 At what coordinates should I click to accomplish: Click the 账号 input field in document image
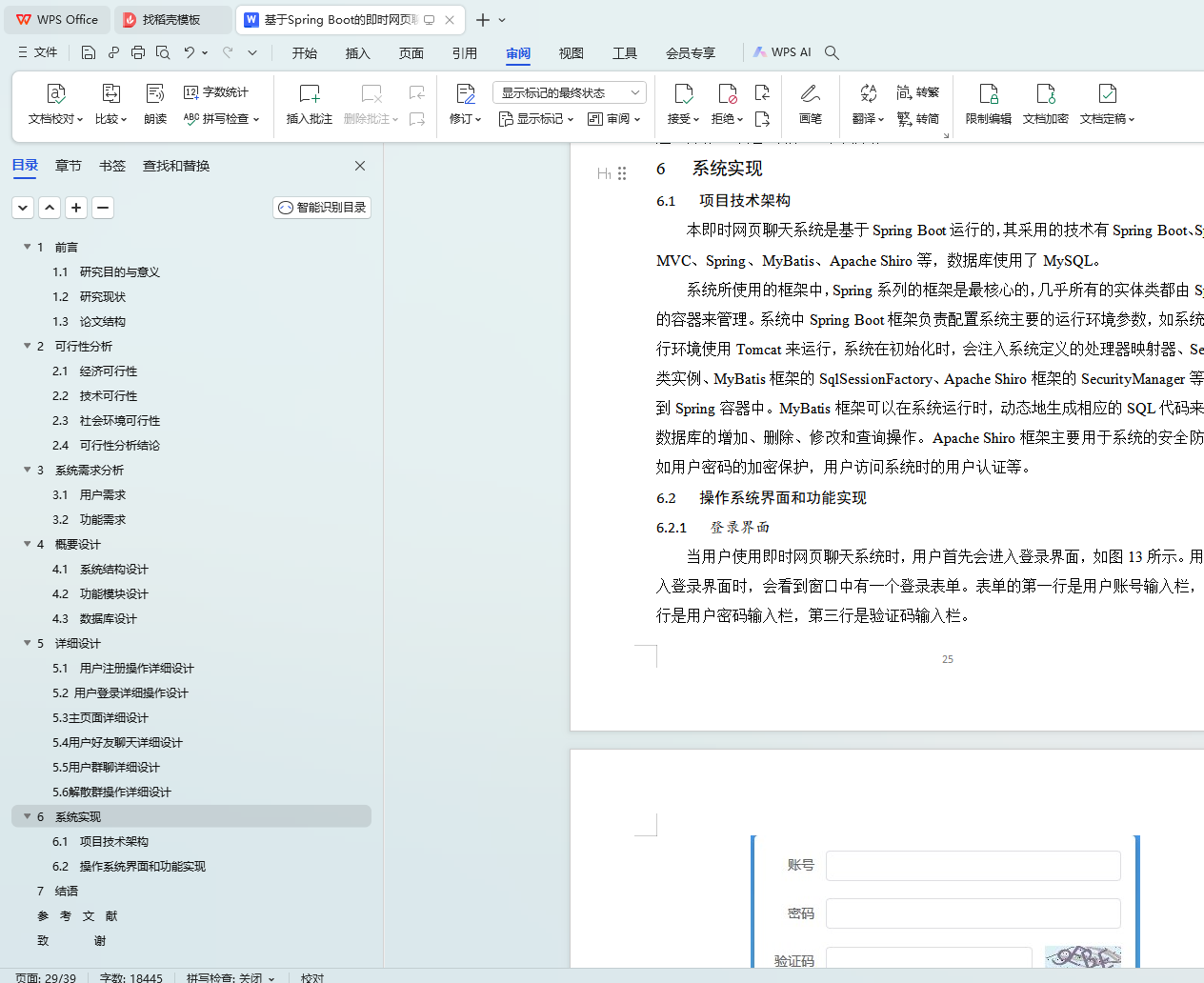(973, 866)
